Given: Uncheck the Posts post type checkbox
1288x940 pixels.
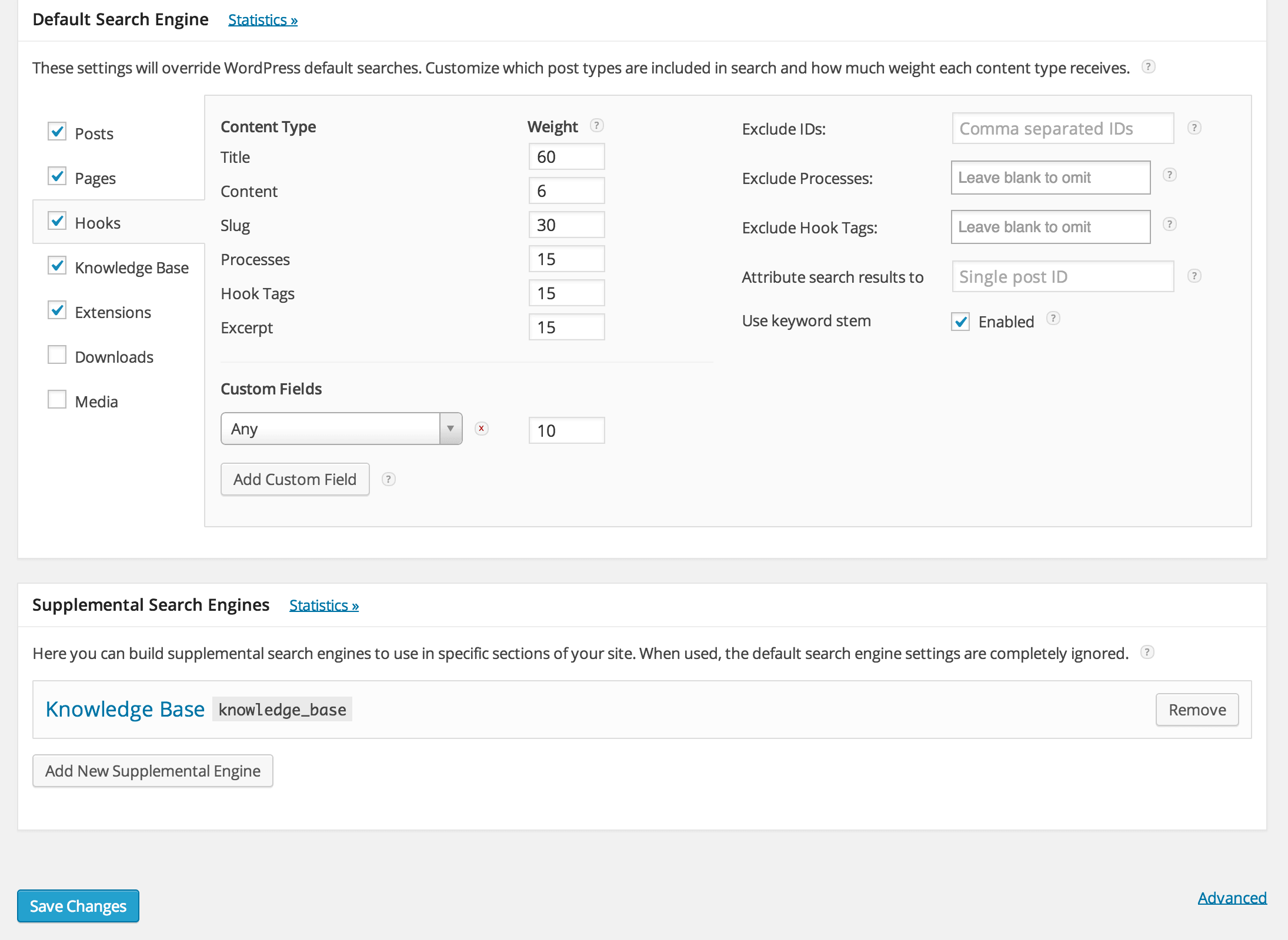Looking at the screenshot, I should 57,132.
